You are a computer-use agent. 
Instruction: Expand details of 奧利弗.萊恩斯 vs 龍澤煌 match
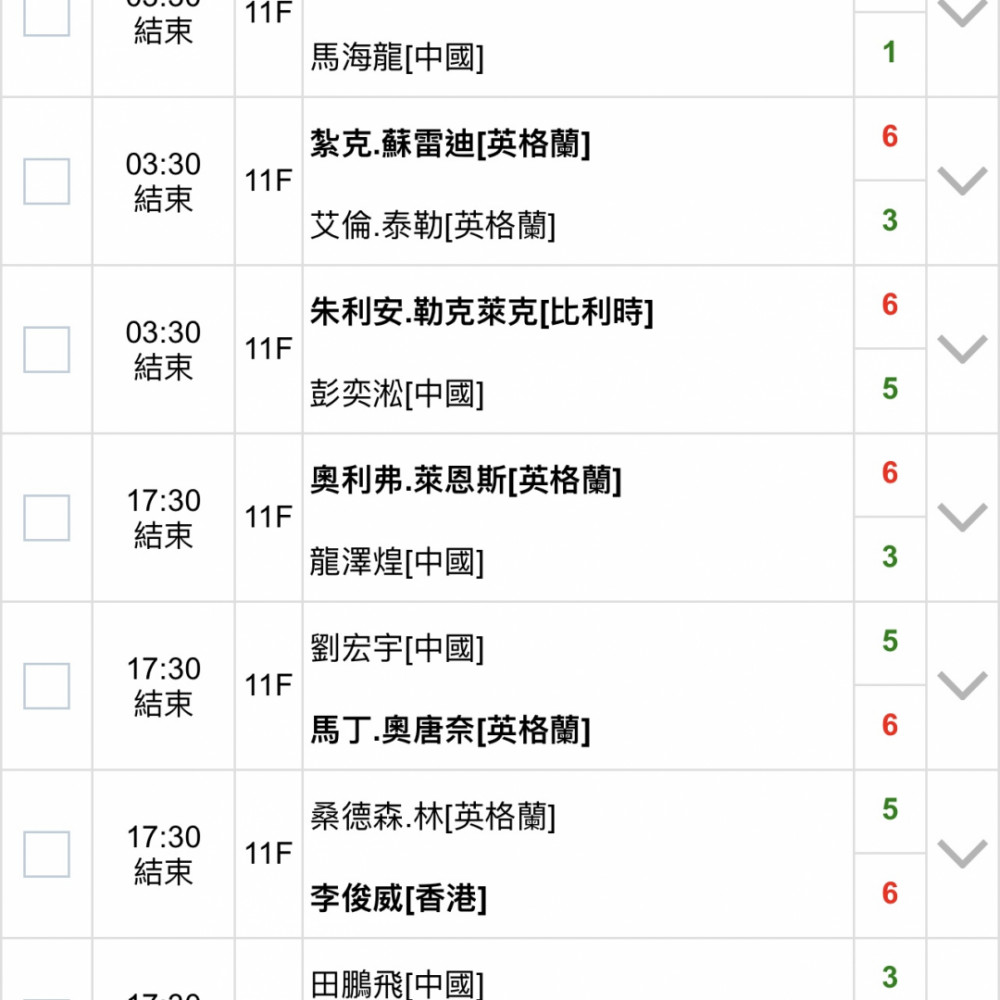tap(962, 518)
